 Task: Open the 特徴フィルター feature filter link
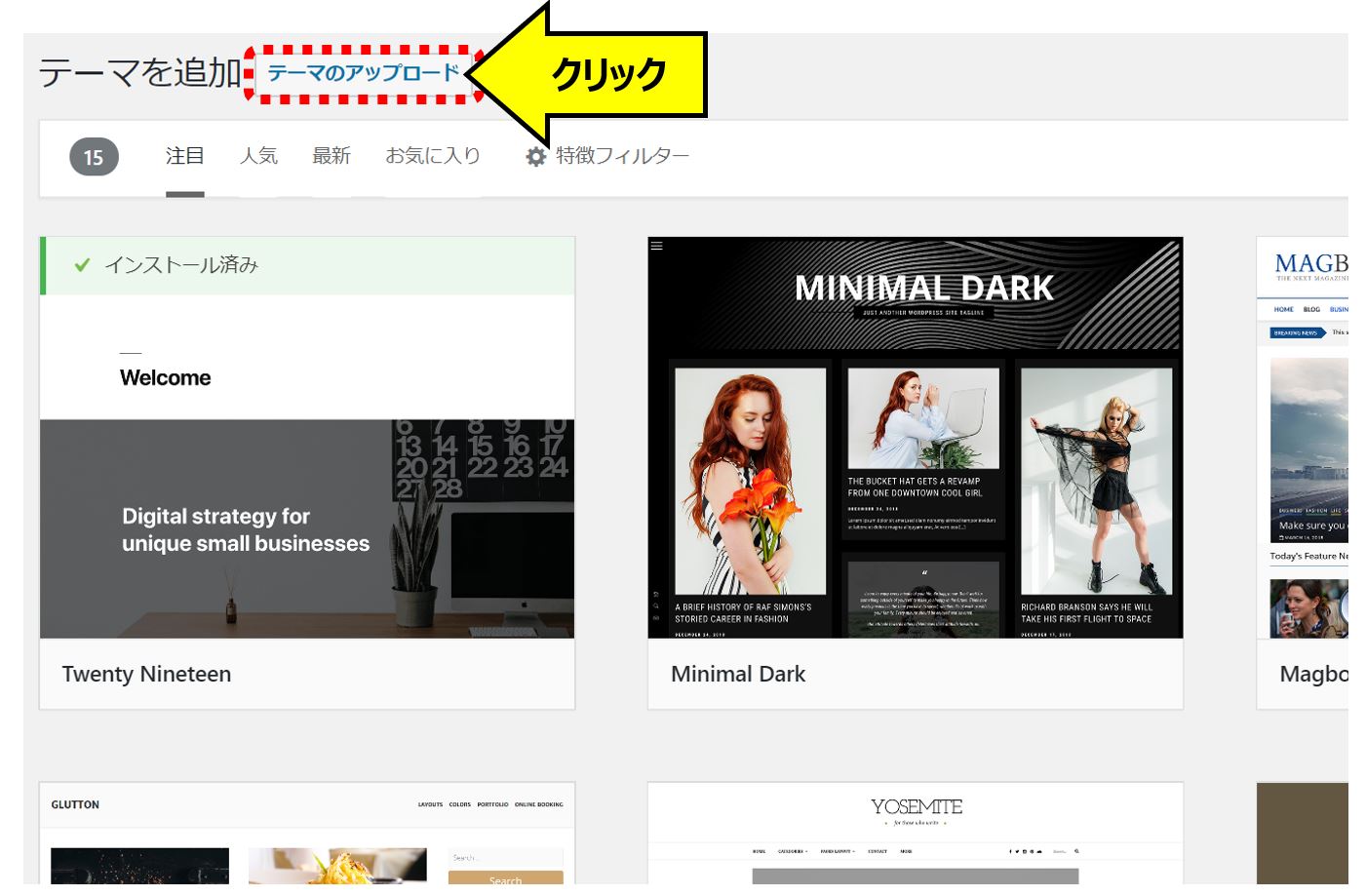[x=622, y=156]
